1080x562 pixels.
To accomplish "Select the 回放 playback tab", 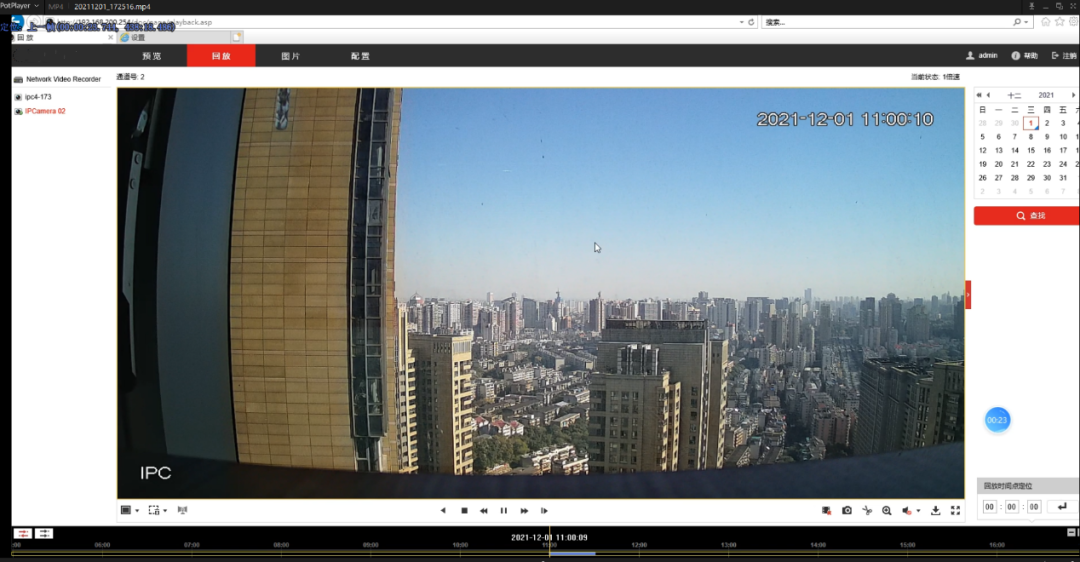I will coord(221,56).
